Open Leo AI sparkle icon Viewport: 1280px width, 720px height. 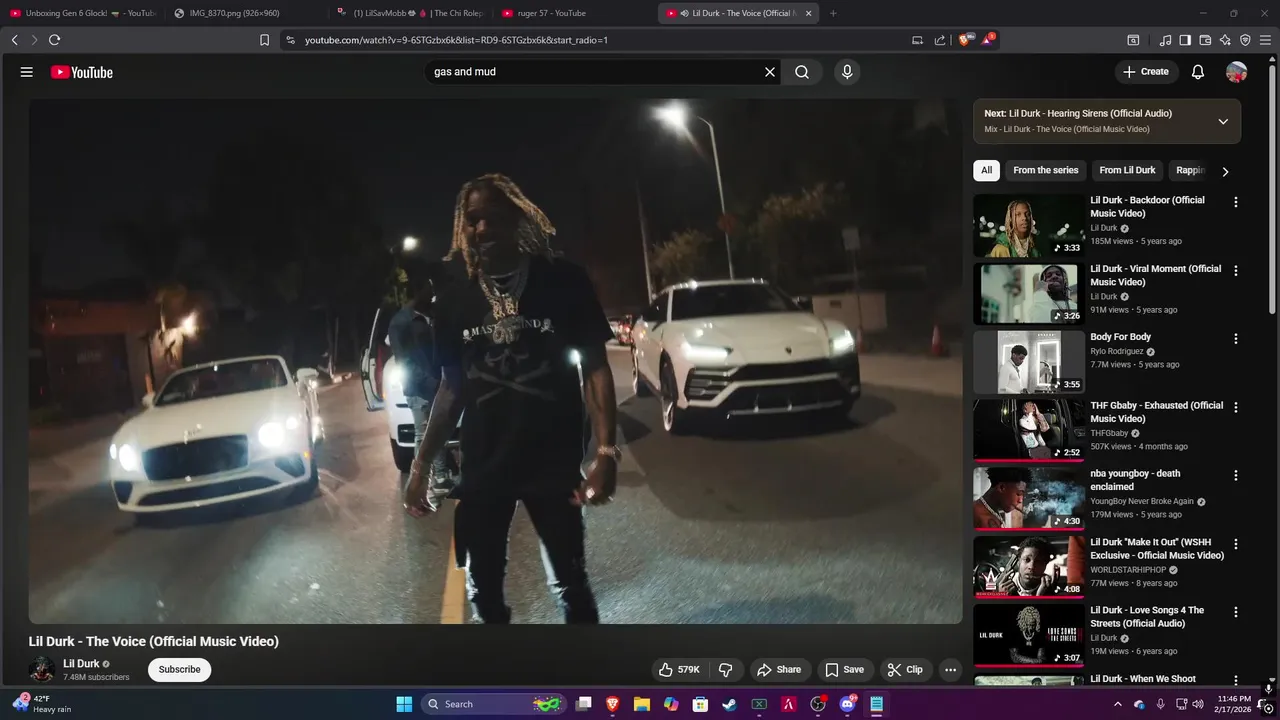1225,40
